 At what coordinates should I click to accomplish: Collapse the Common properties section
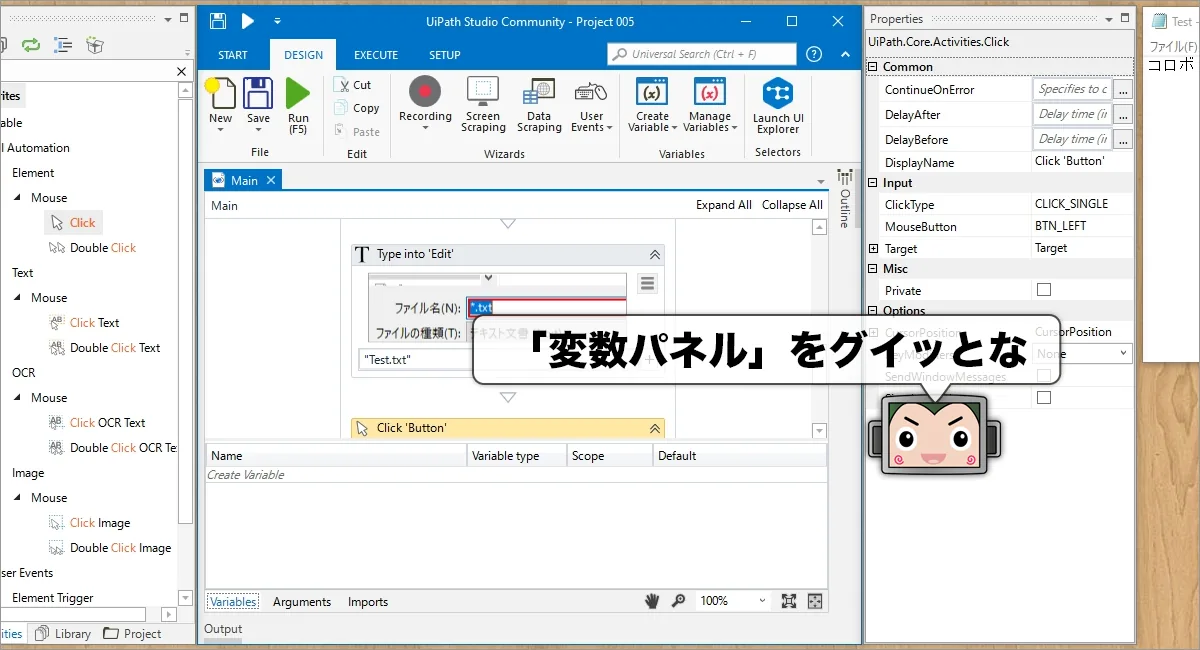pyautogui.click(x=873, y=67)
